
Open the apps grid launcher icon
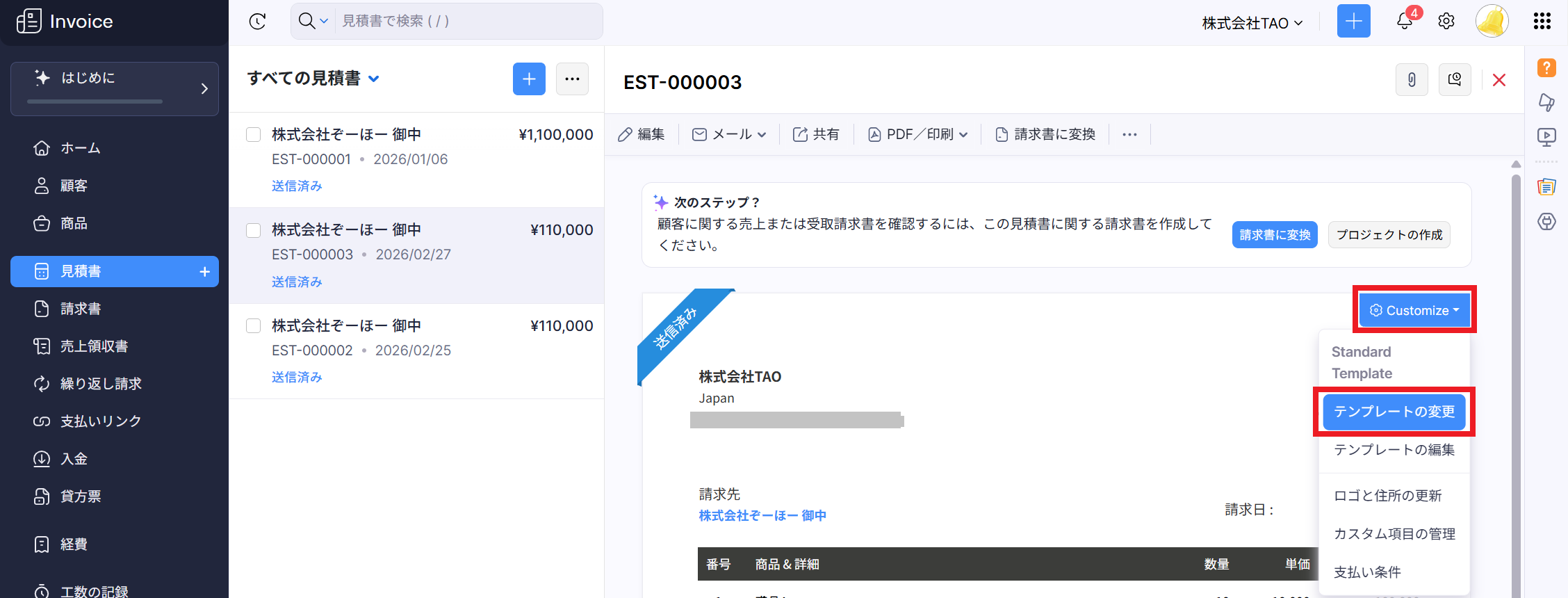click(x=1542, y=22)
